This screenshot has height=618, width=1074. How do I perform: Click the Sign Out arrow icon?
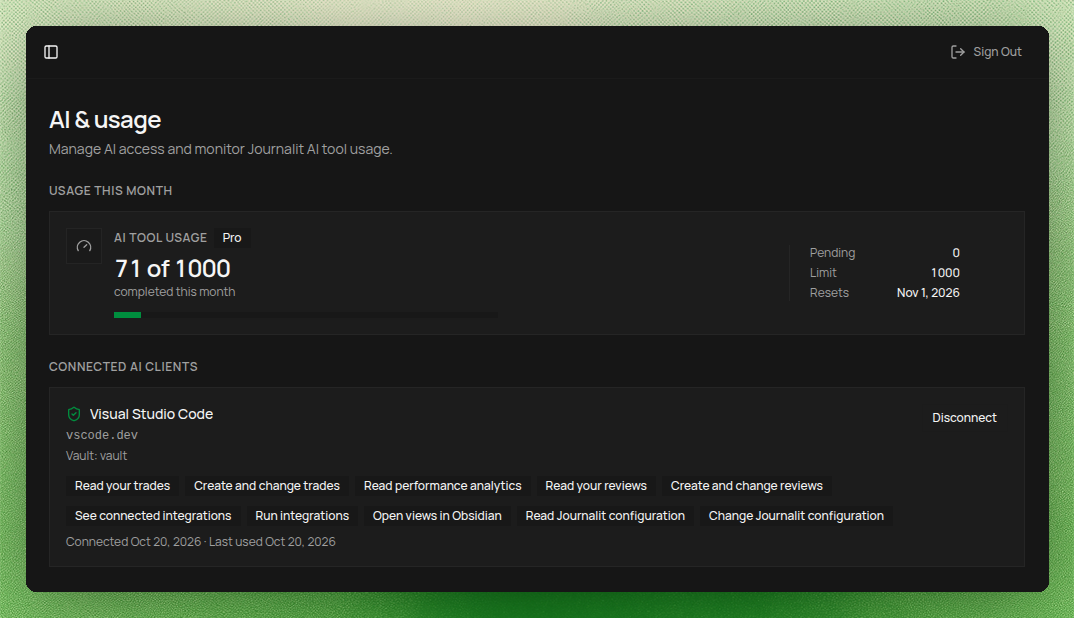(x=958, y=52)
